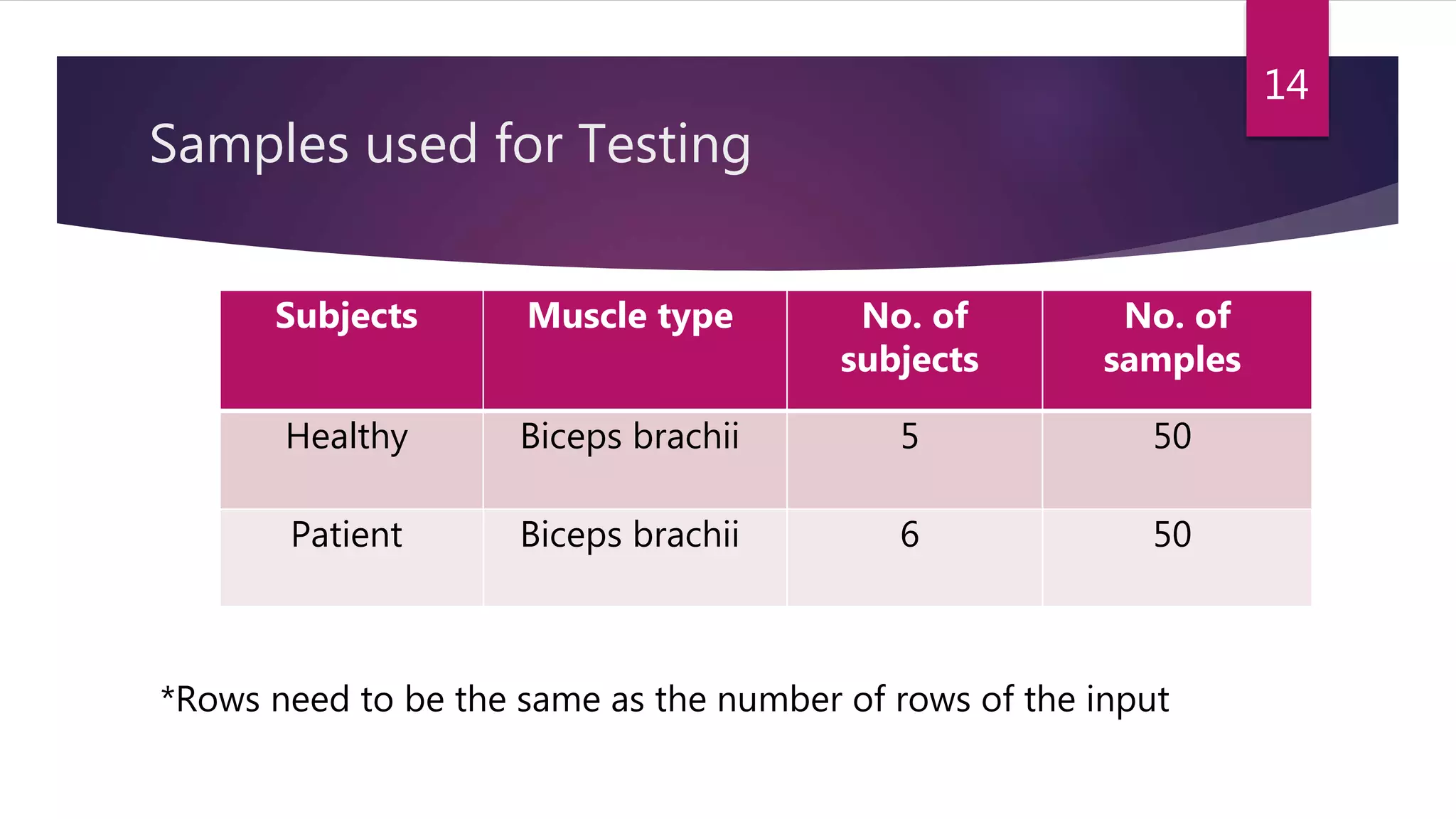Screen dimensions: 1456x819
Task: Select the 'Subjects' table header cell
Action: tap(346, 316)
